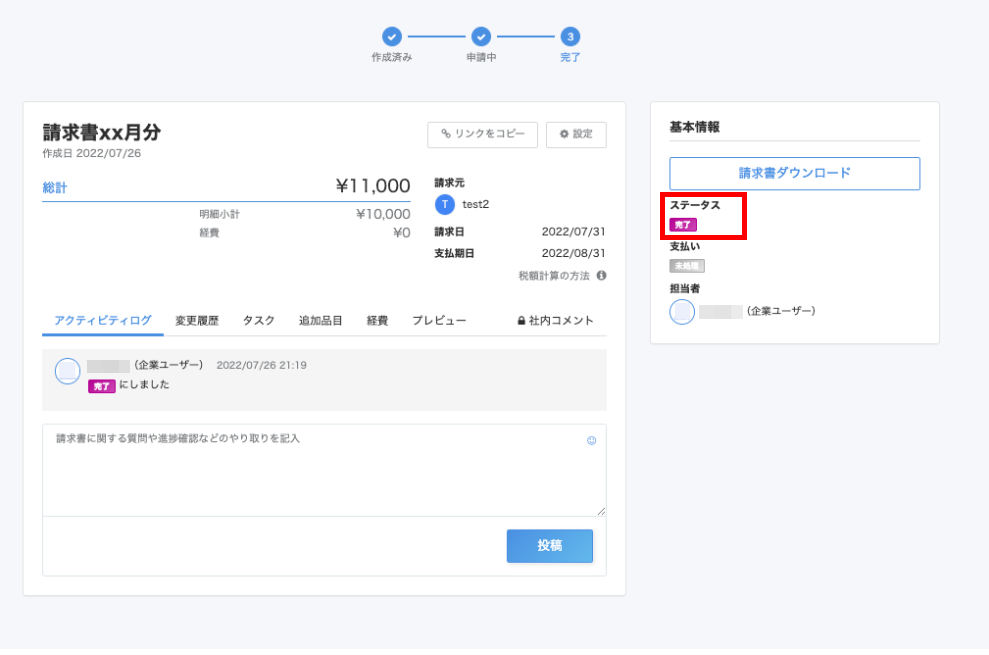The width and height of the screenshot is (989, 655).
Task: Click the 未処理 payment badge
Action: pos(687,266)
